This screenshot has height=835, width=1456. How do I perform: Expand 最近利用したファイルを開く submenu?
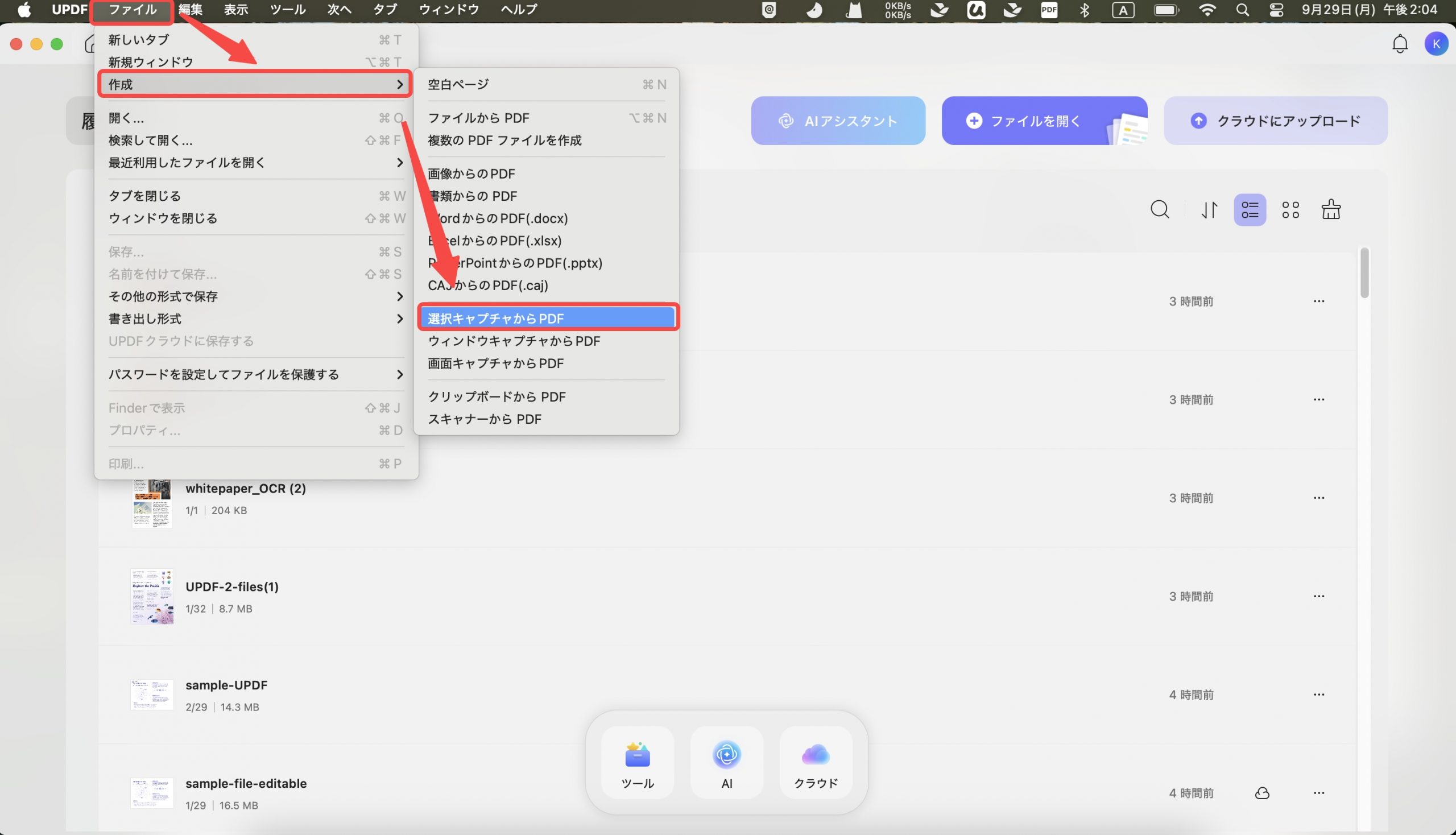coord(256,163)
